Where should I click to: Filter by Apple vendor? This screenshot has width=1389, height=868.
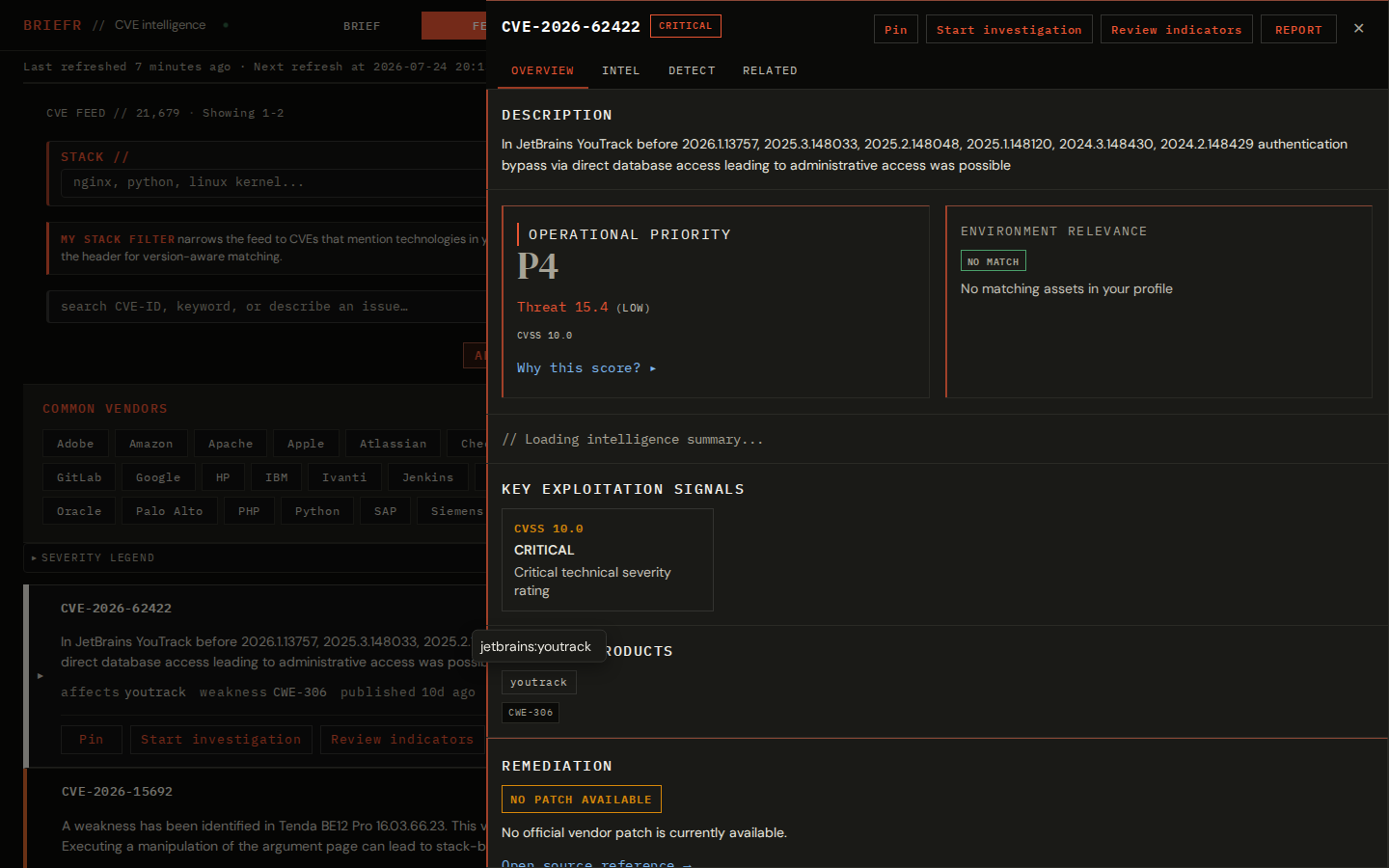(x=306, y=444)
